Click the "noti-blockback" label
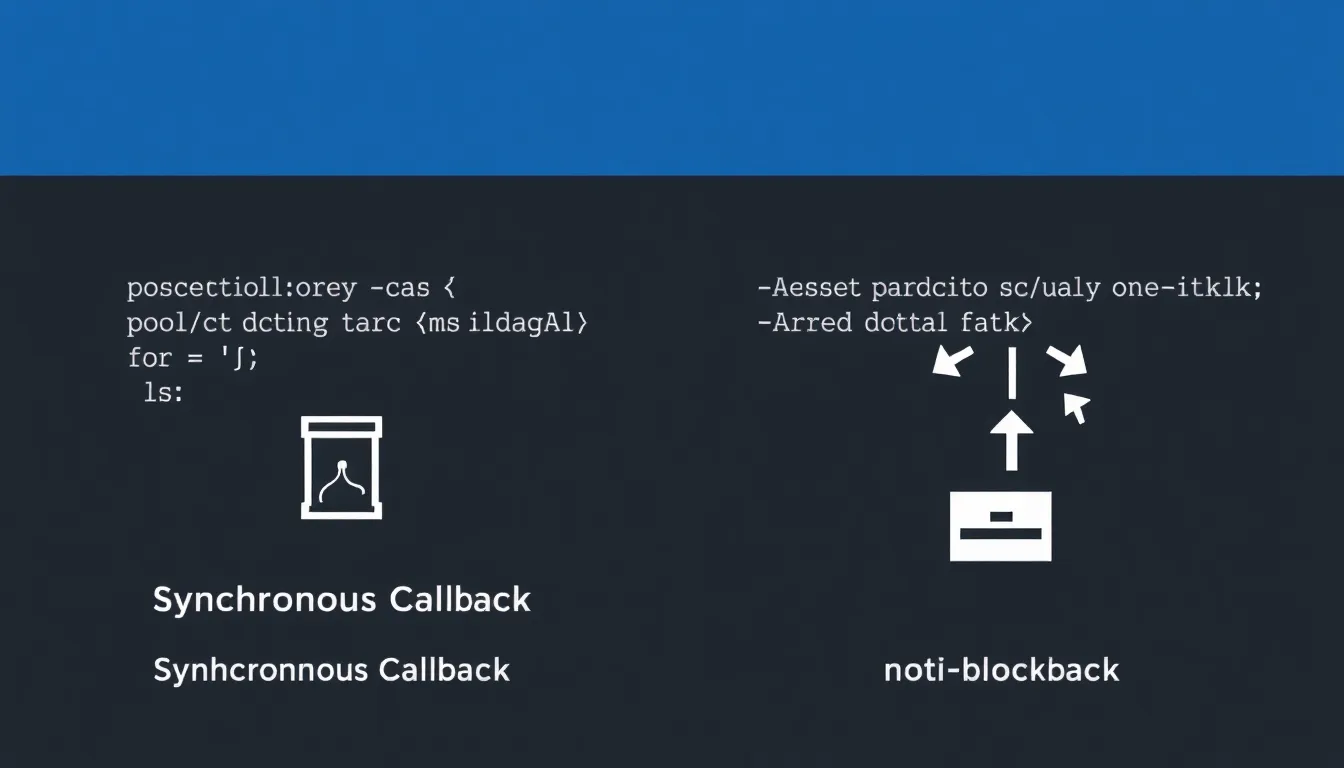This screenshot has width=1344, height=768. [1001, 670]
